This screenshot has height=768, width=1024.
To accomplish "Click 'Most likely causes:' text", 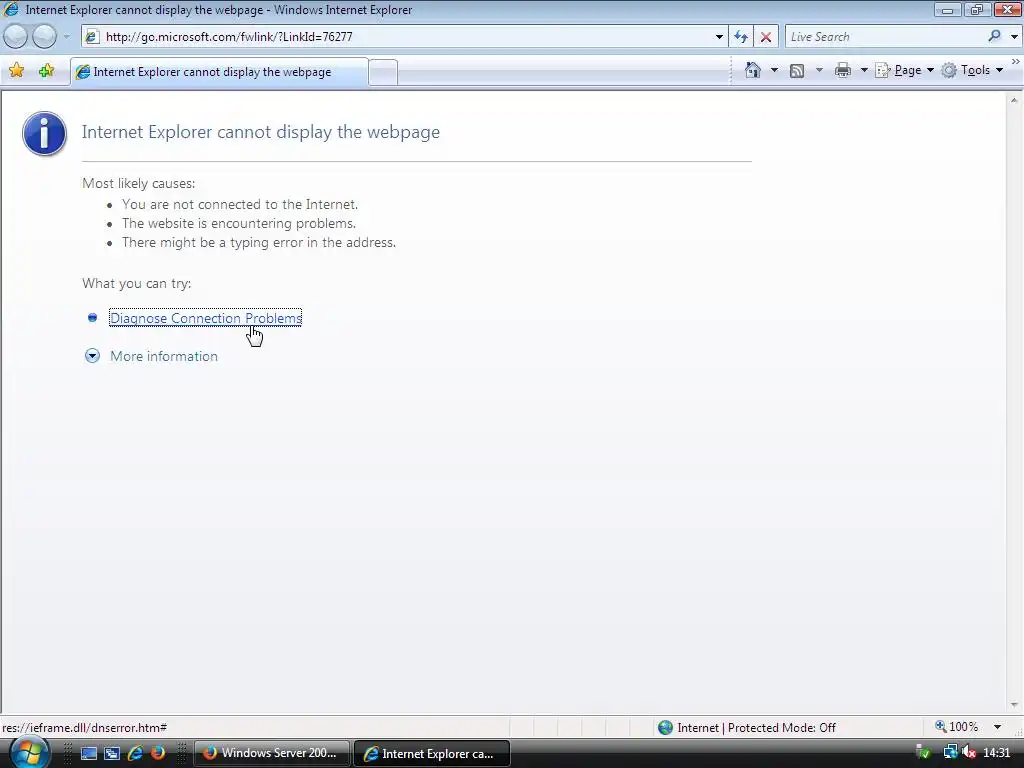I will 138,184.
